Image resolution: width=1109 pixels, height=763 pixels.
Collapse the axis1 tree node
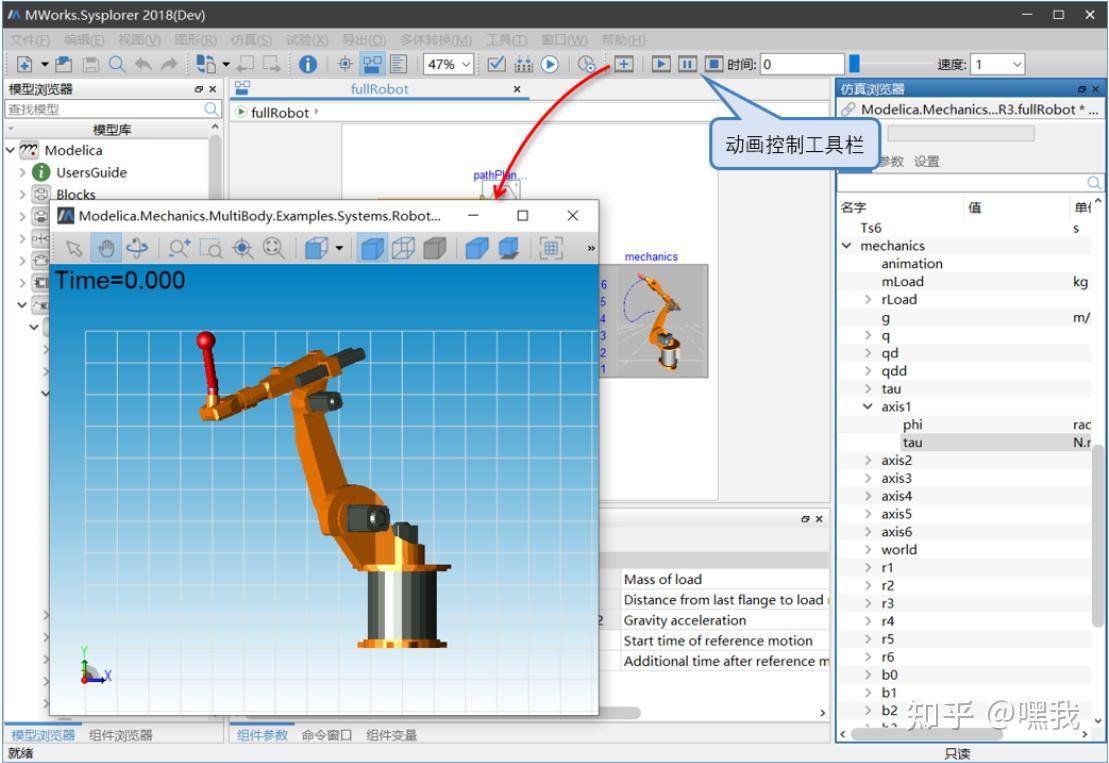868,407
